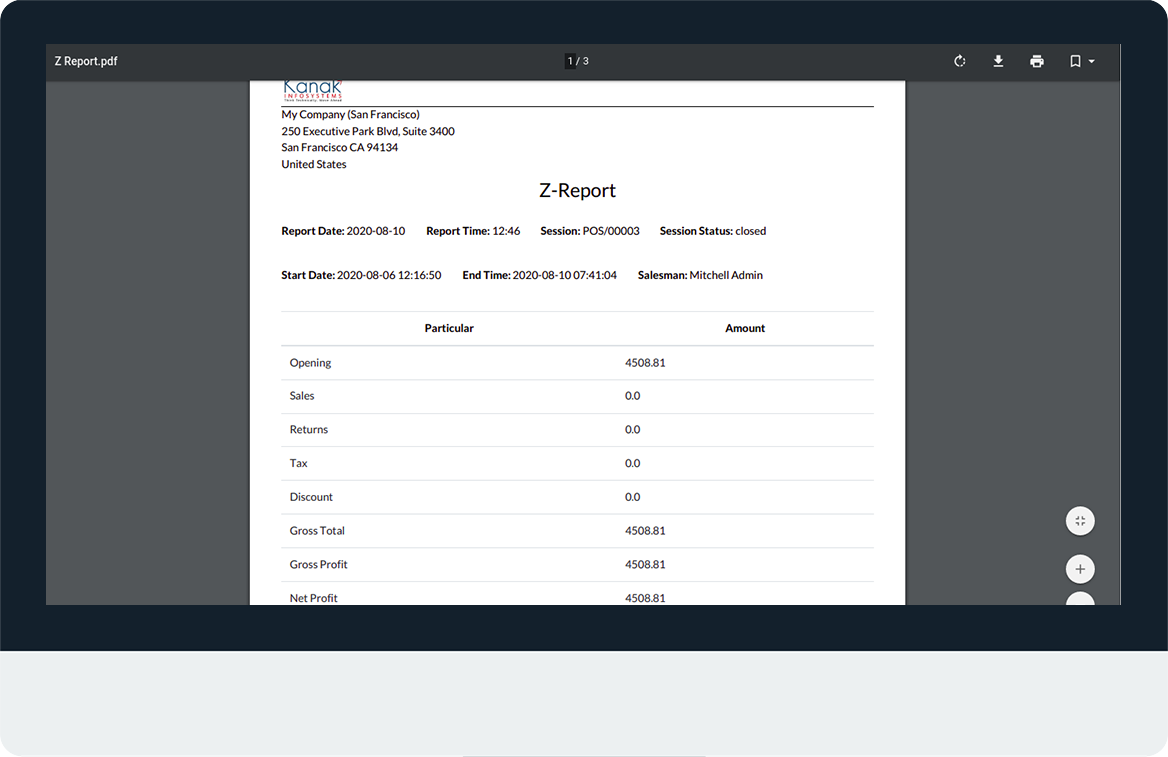Click the Tax amount 0.0
The image size is (1168, 757).
click(x=632, y=463)
